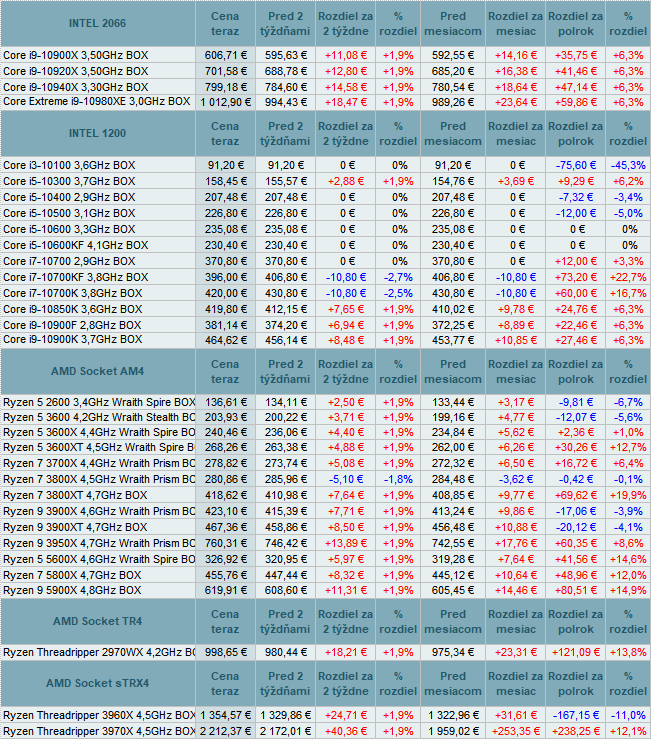Select the +73,20 € half-year difference
Viewport: 651px width, 739px height.
[x=576, y=278]
